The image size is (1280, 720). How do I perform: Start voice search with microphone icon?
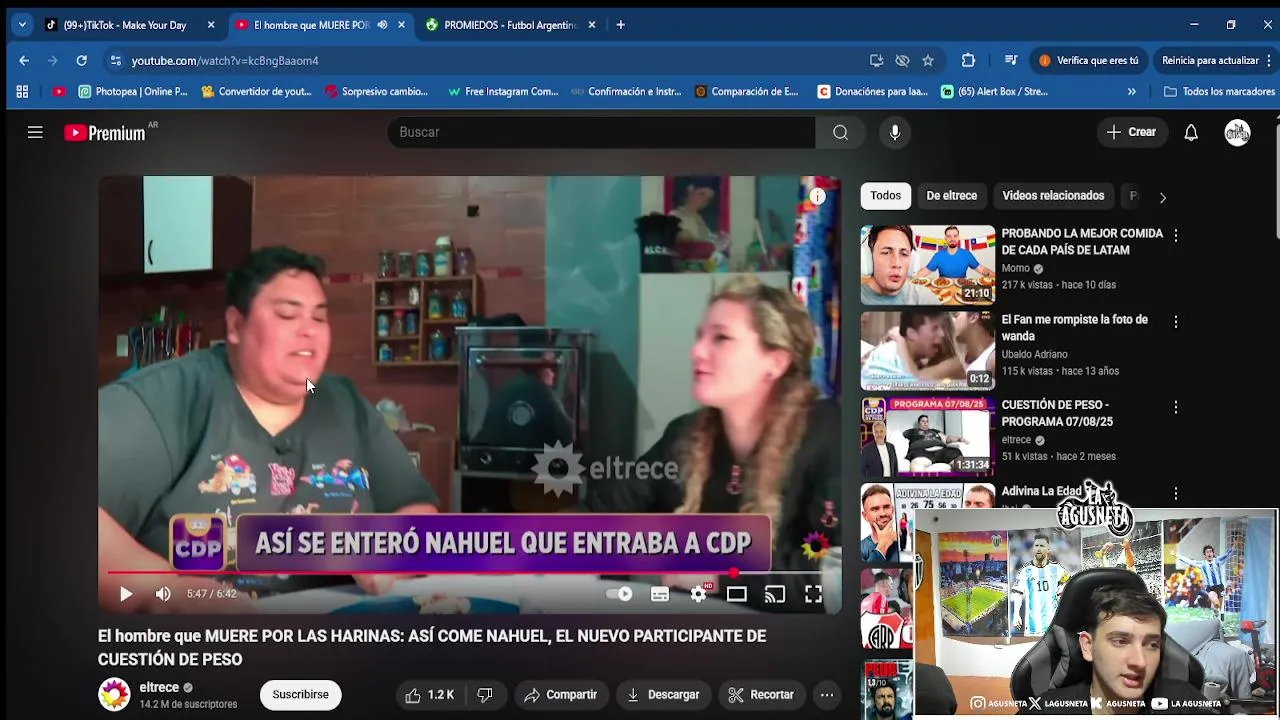click(895, 132)
